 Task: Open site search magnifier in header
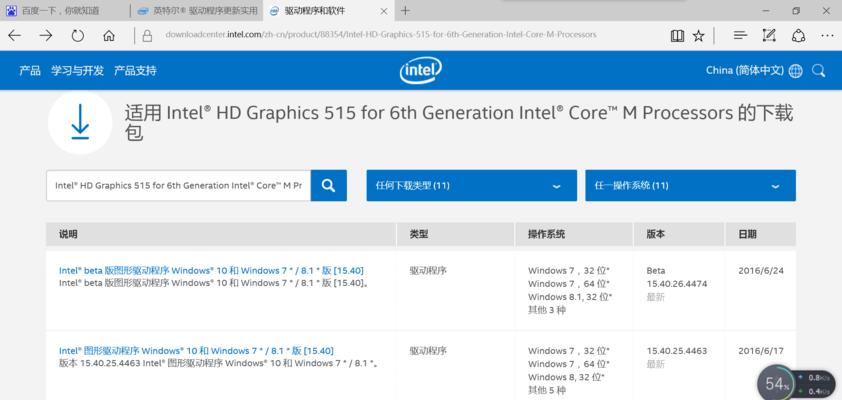(818, 70)
